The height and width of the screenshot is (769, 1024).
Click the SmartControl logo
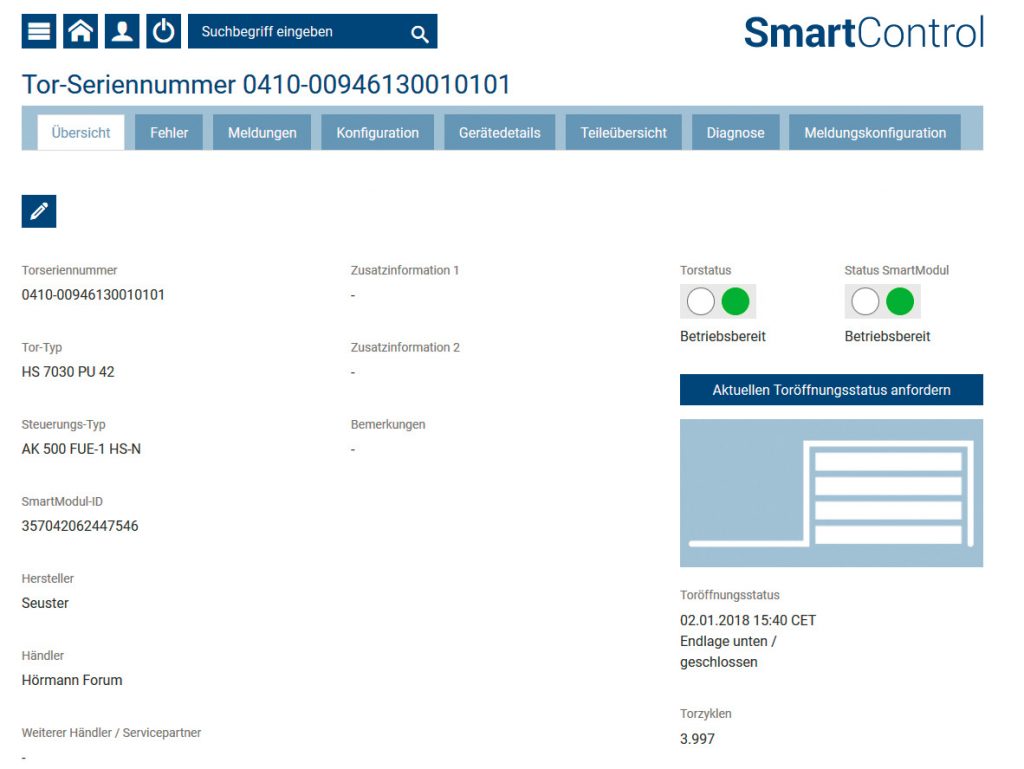863,32
